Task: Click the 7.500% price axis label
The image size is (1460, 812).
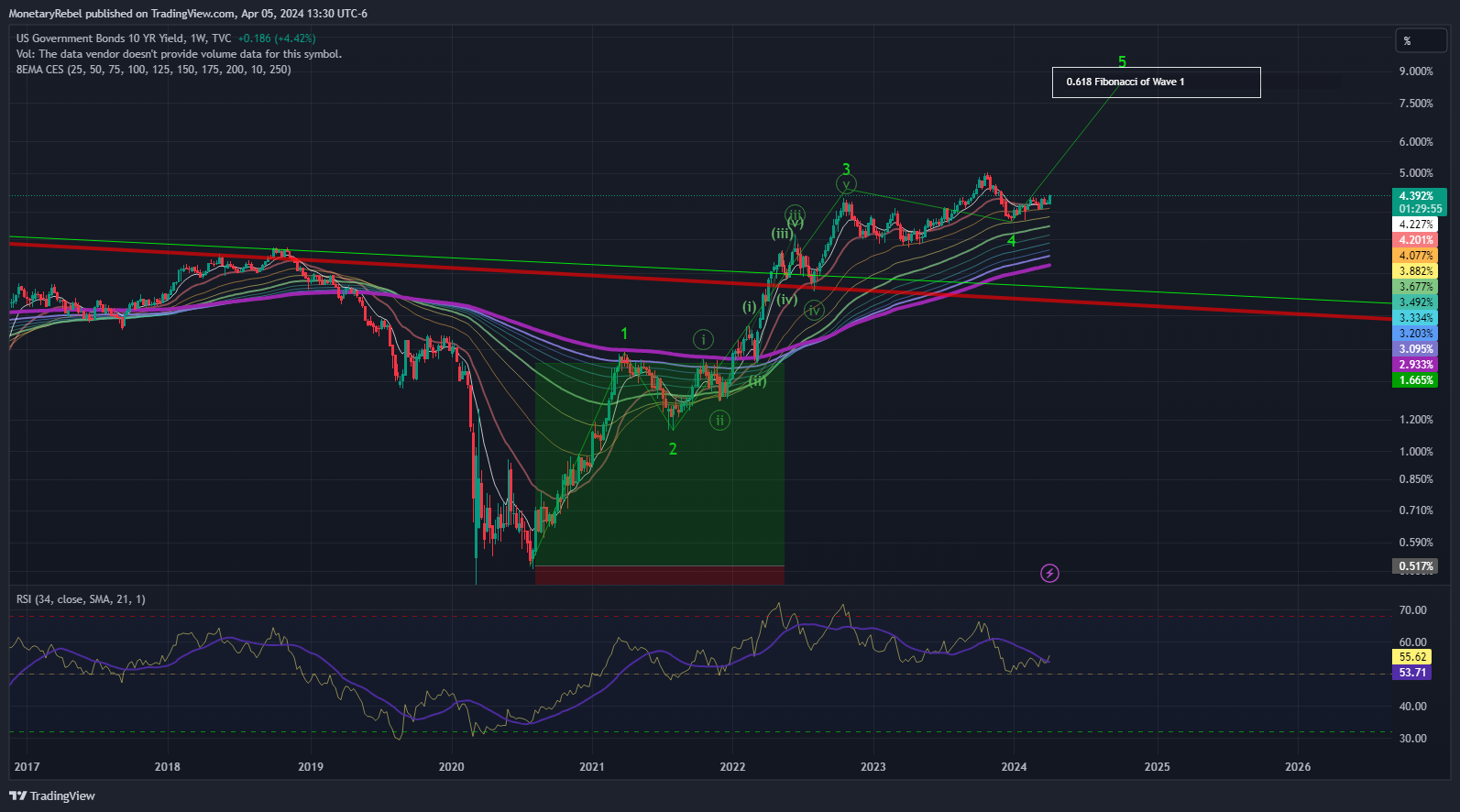Action: click(1416, 104)
